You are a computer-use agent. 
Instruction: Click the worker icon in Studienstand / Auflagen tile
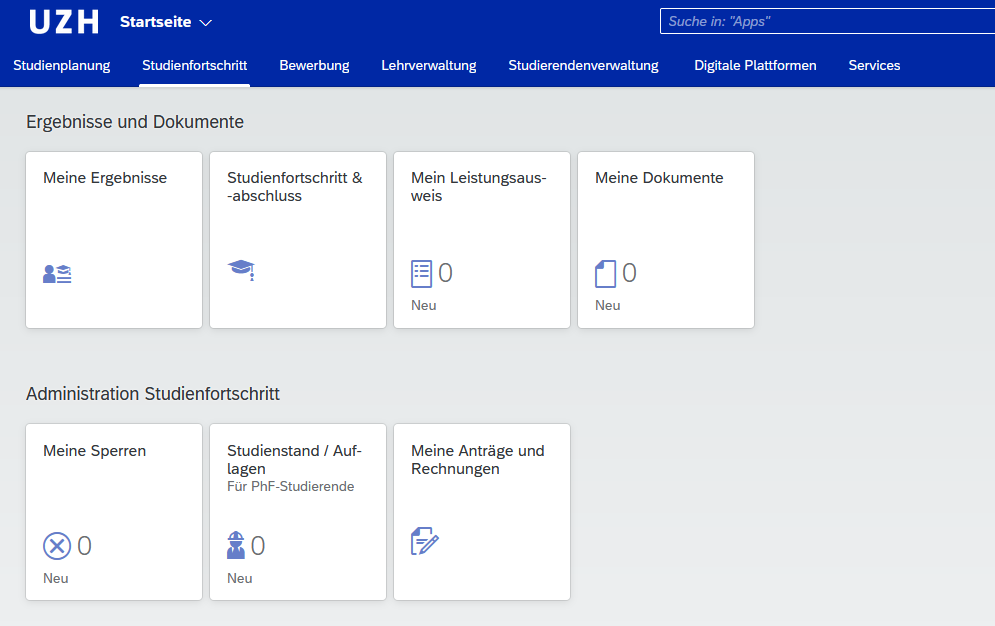click(x=236, y=545)
